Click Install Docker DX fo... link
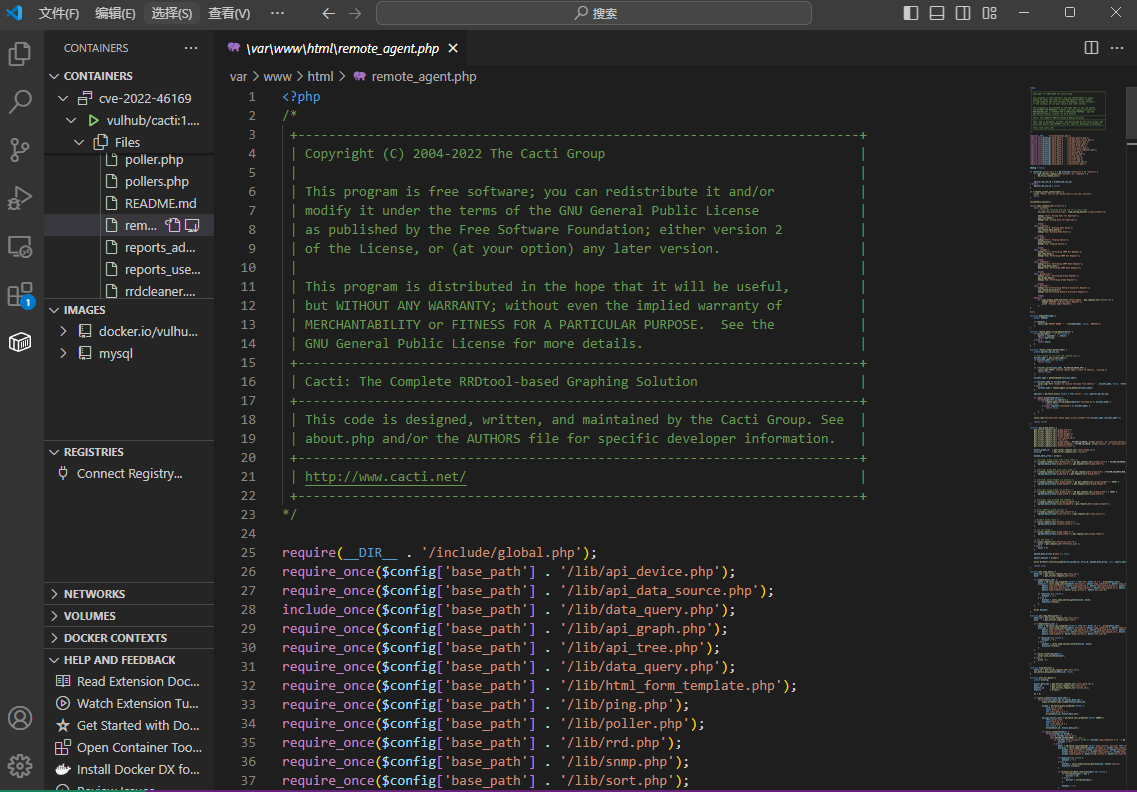Viewport: 1137px width, 792px height. [x=129, y=770]
